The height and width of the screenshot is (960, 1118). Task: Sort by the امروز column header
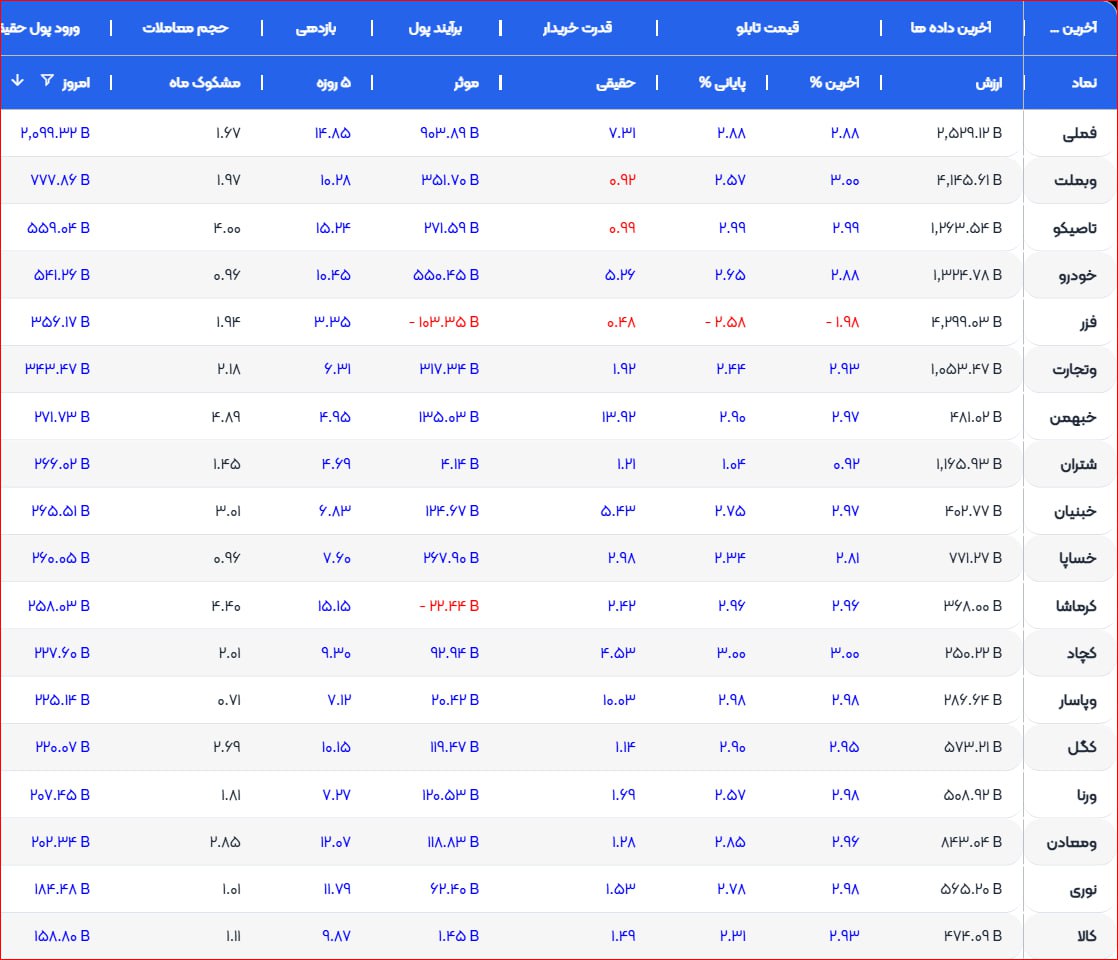click(x=77, y=83)
